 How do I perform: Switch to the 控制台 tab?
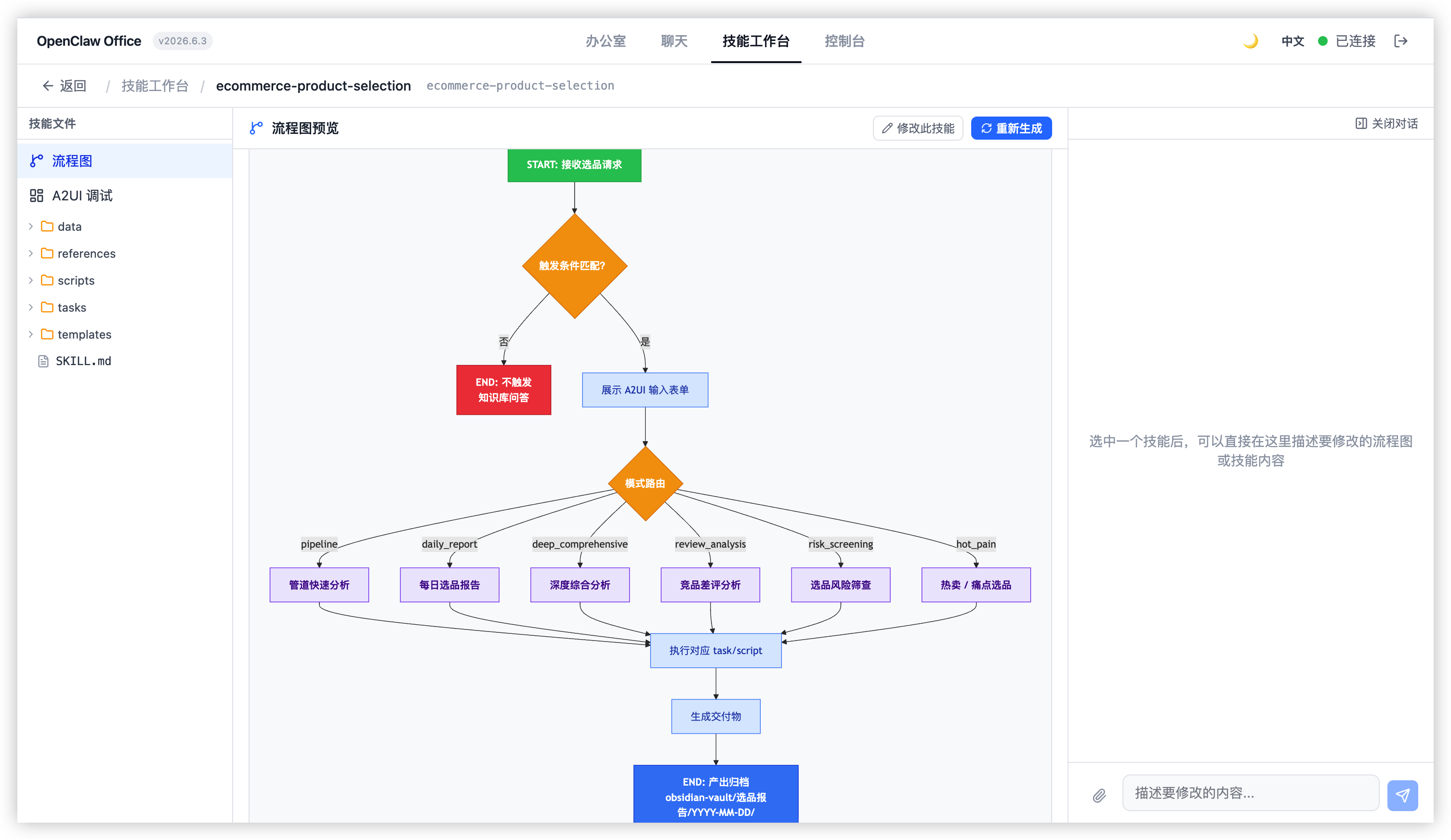(844, 41)
